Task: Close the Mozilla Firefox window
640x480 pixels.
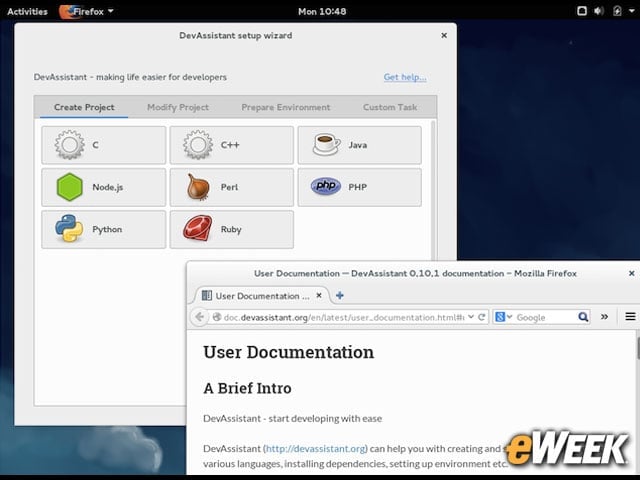Action: point(631,273)
